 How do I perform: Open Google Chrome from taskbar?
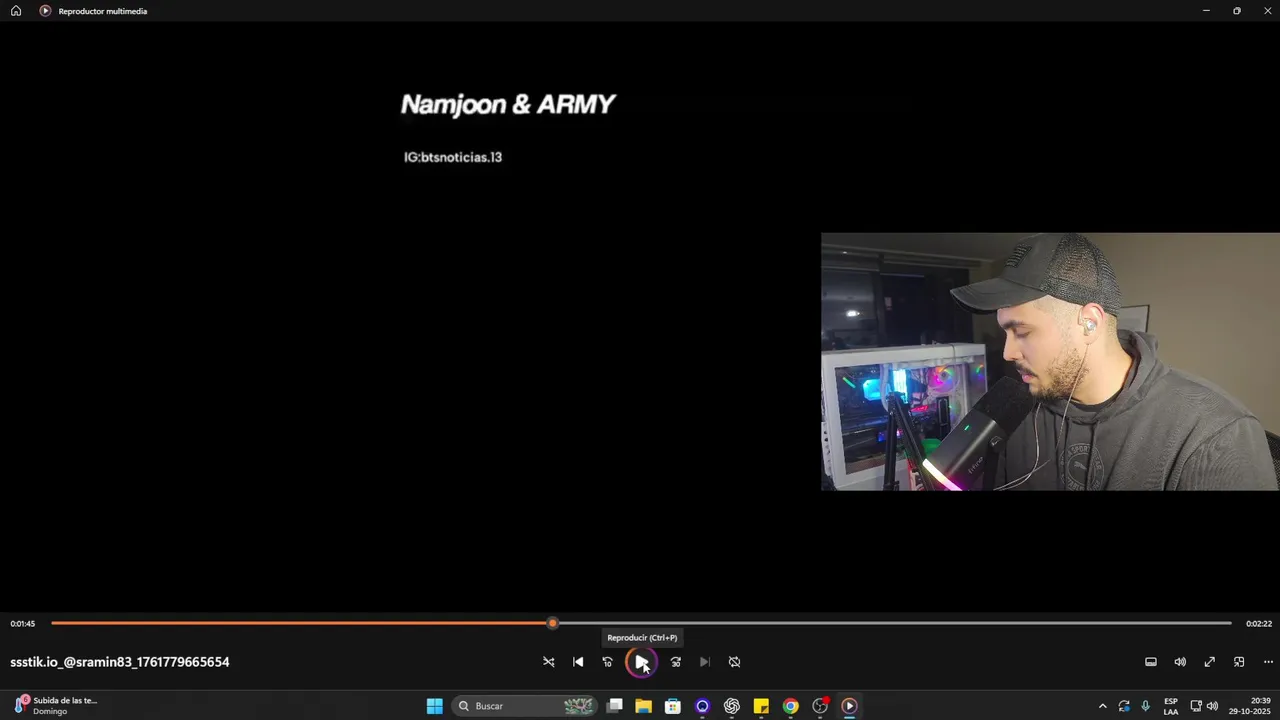click(790, 706)
